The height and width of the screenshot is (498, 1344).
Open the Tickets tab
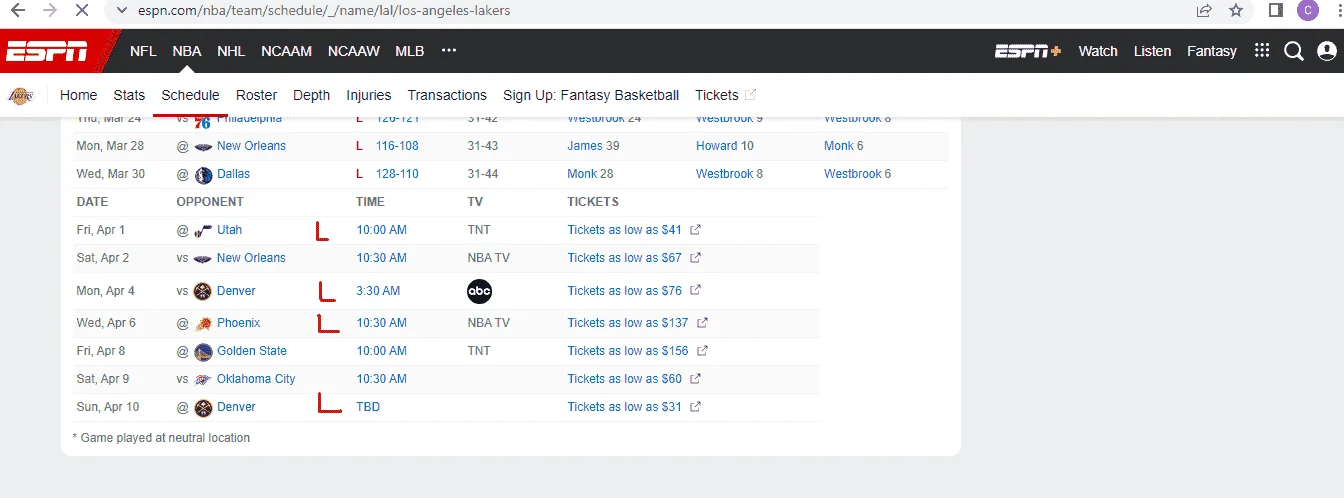click(x=717, y=95)
